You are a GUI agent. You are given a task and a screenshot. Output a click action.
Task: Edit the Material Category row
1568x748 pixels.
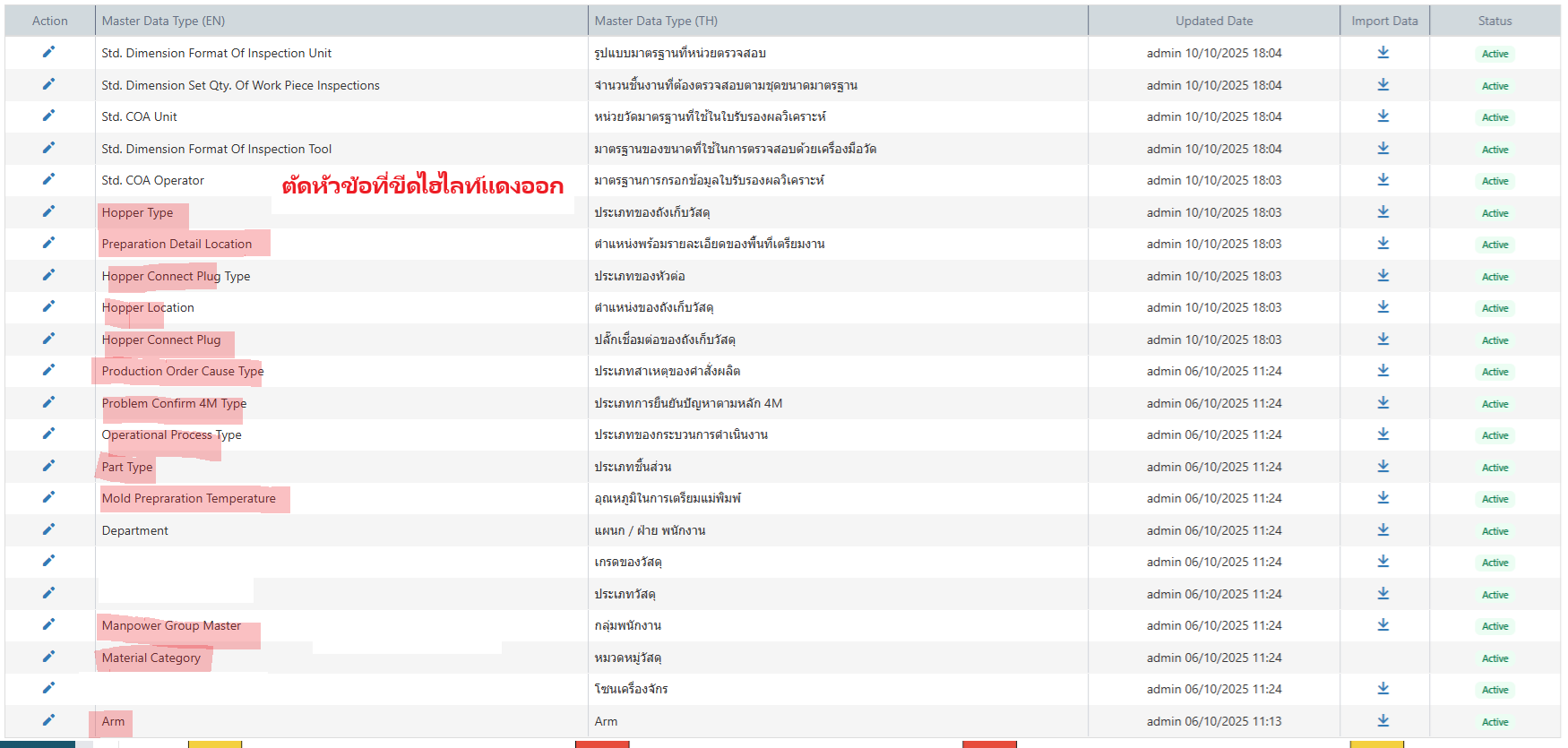click(x=48, y=657)
